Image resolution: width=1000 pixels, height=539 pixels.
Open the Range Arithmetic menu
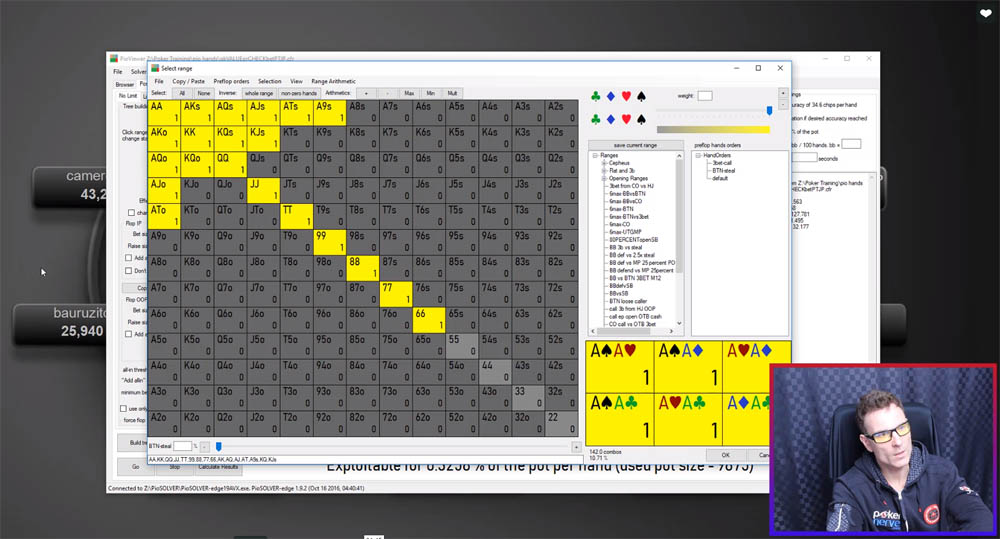pos(333,81)
